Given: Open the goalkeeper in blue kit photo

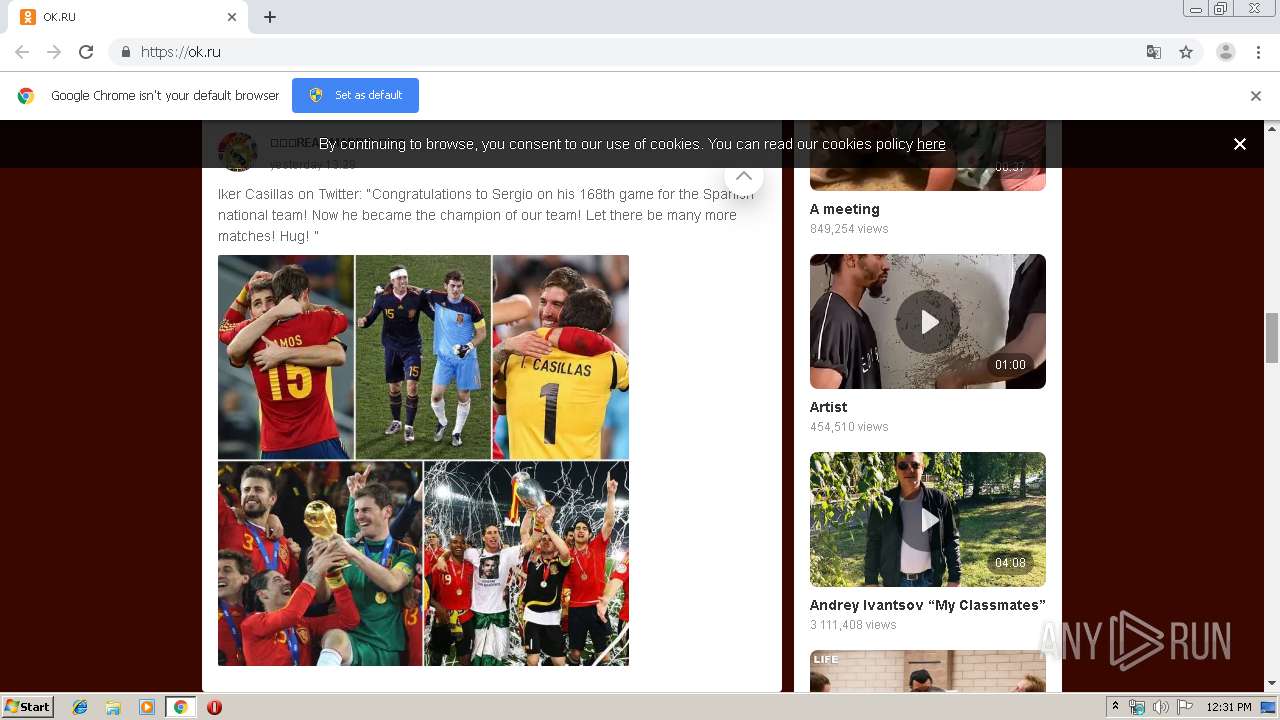Looking at the screenshot, I should pos(423,357).
